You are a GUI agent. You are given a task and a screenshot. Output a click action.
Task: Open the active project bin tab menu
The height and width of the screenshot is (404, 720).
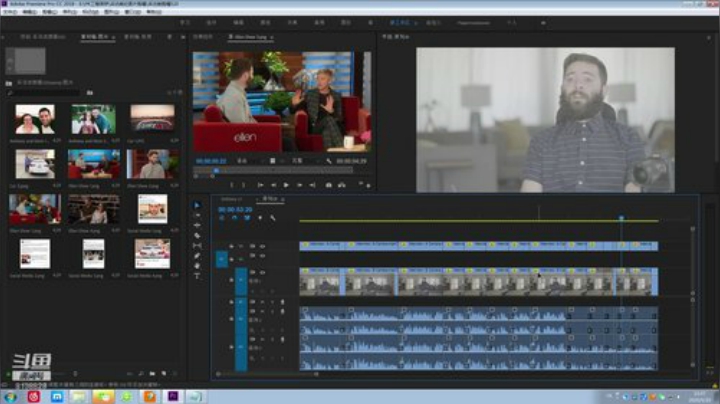point(113,37)
